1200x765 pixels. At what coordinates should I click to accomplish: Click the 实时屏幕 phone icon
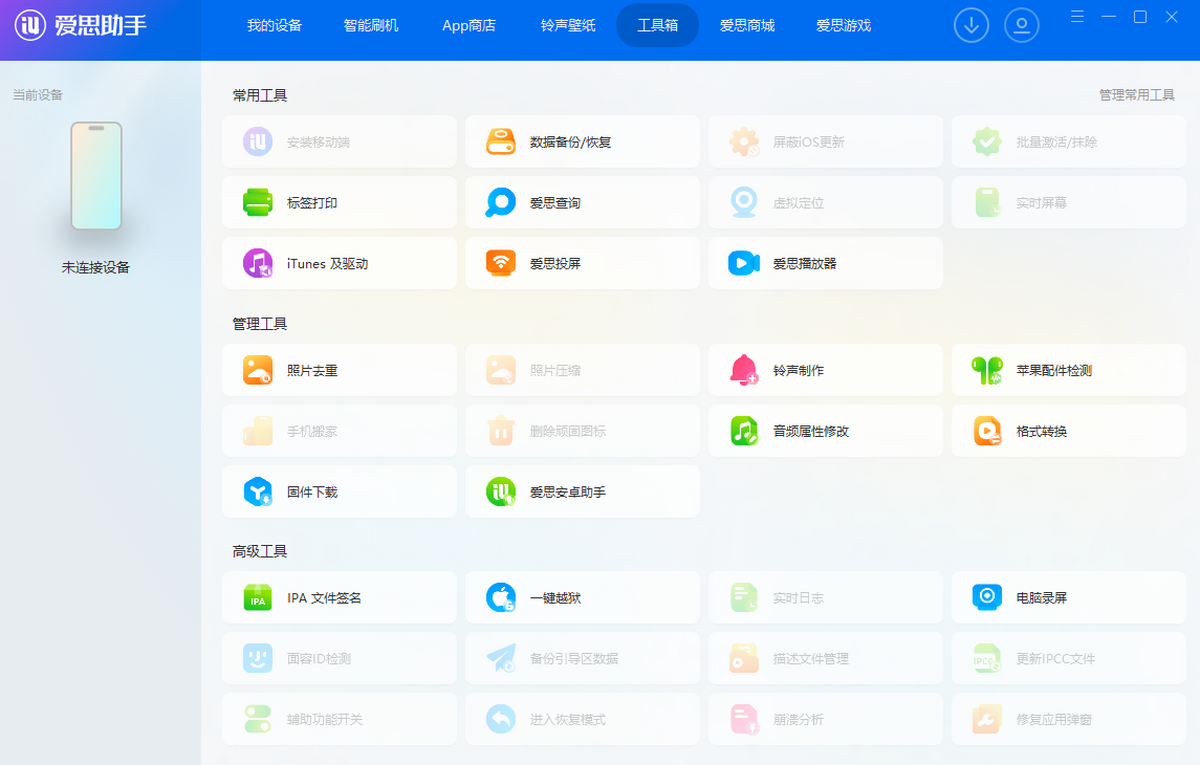pos(987,202)
